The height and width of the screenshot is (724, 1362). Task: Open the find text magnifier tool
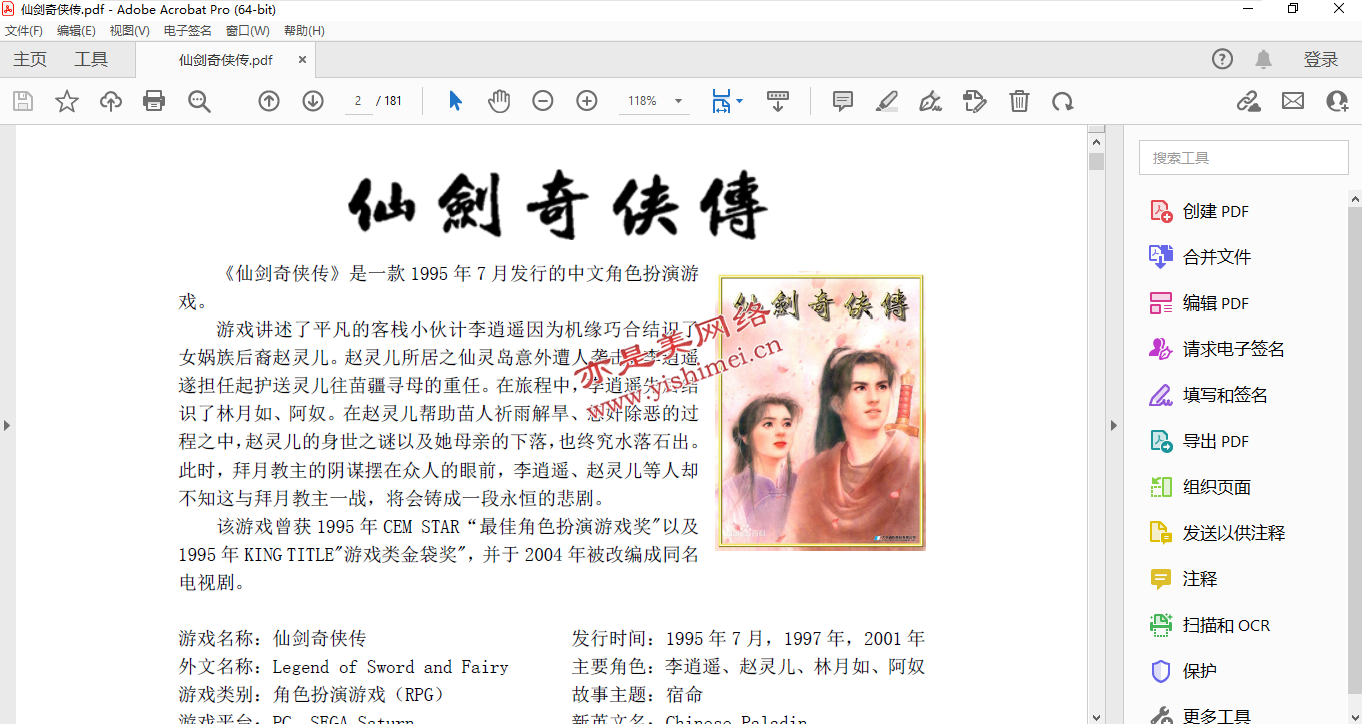pyautogui.click(x=199, y=101)
